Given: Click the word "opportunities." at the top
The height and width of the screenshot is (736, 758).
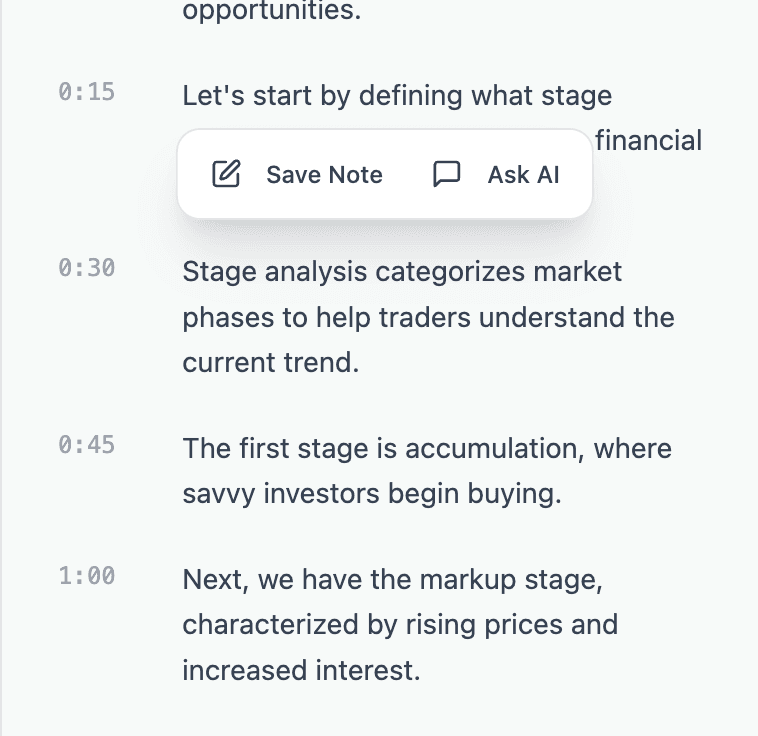Looking at the screenshot, I should (272, 12).
